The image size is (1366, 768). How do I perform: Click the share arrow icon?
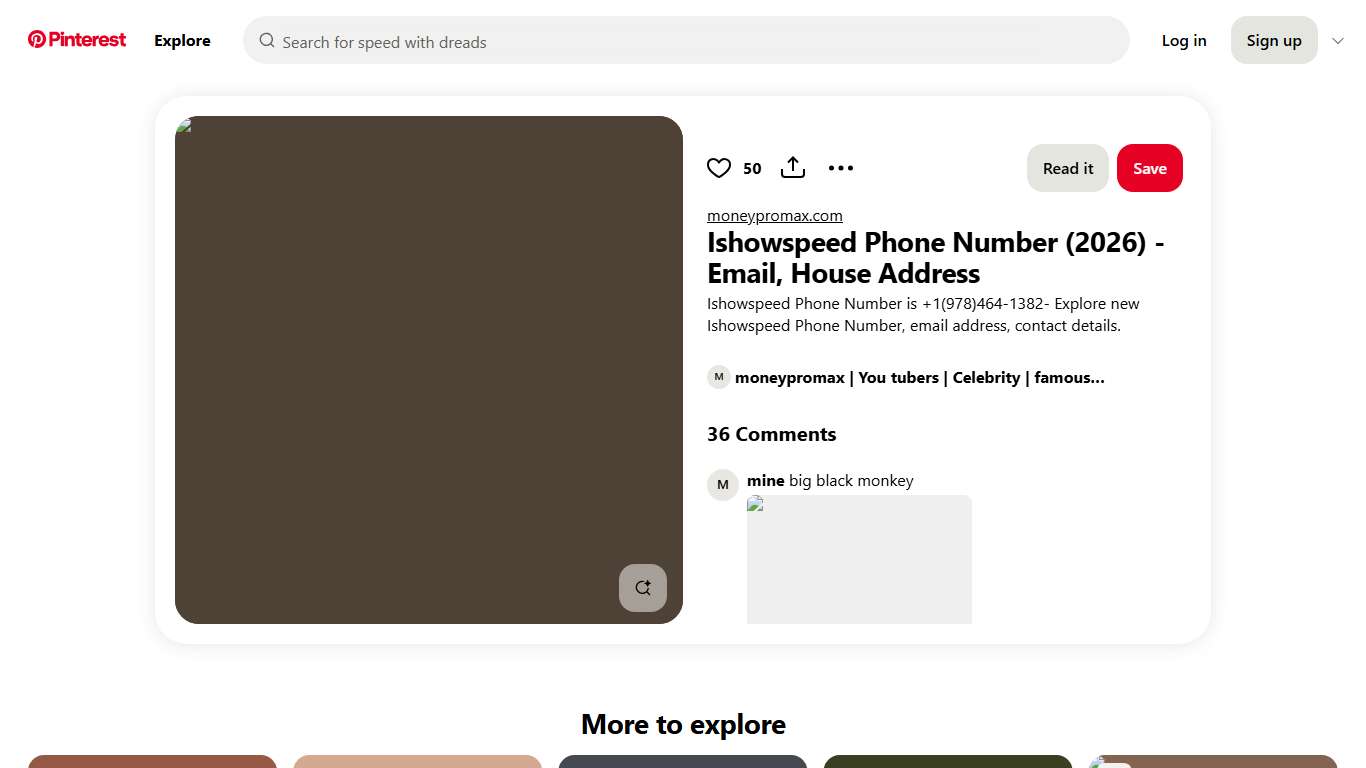(792, 167)
